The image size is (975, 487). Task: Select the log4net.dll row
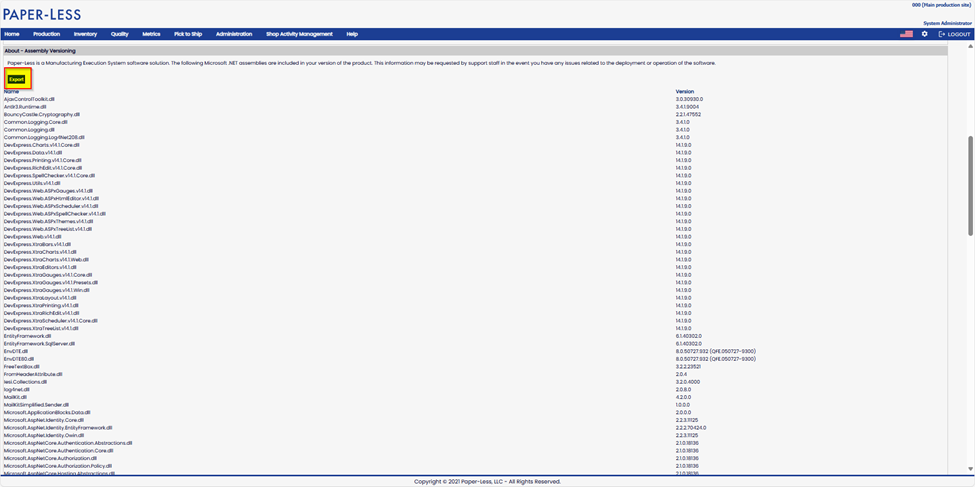coord(17,389)
